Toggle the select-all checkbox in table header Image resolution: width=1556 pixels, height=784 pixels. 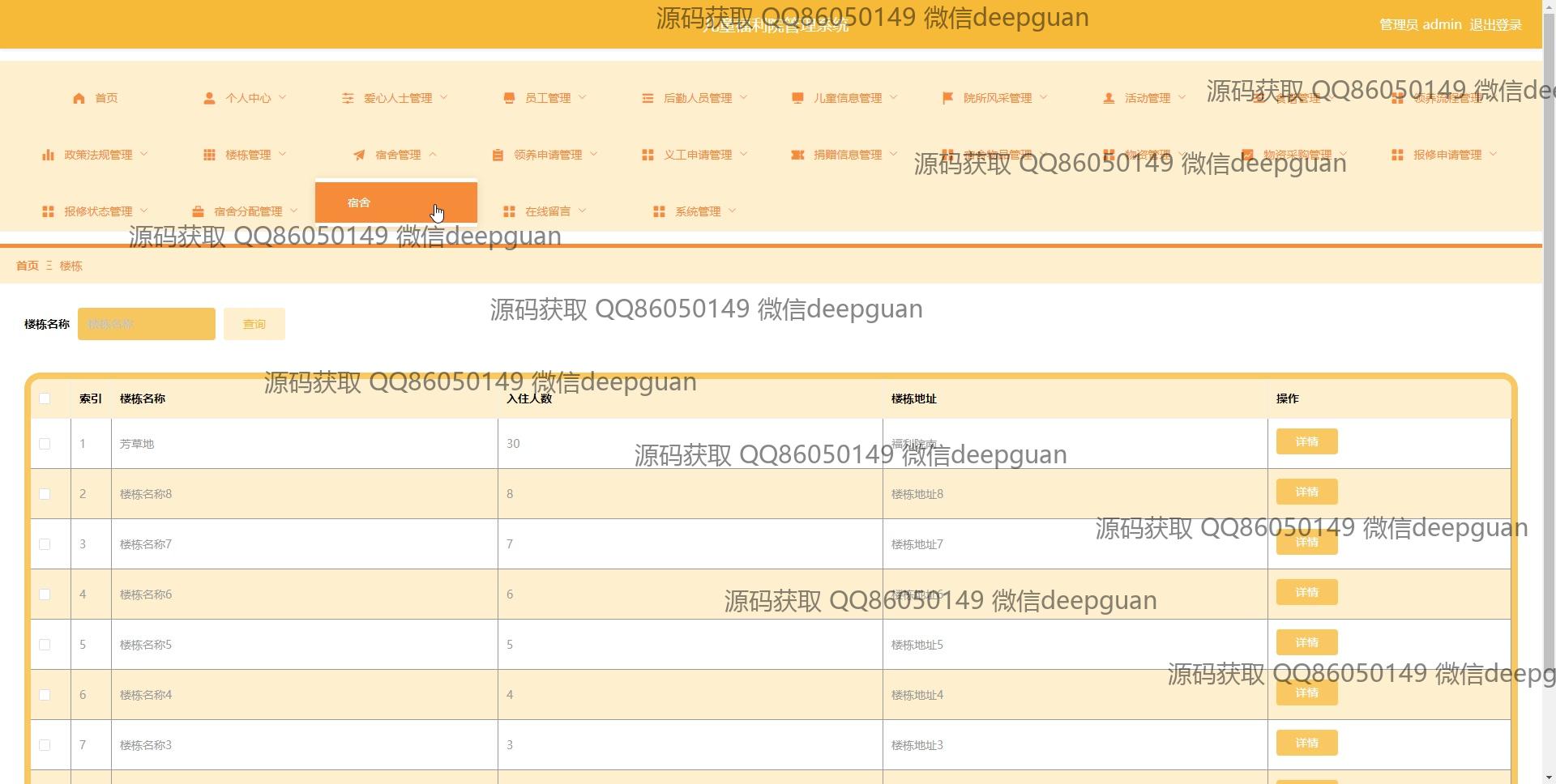coord(45,398)
